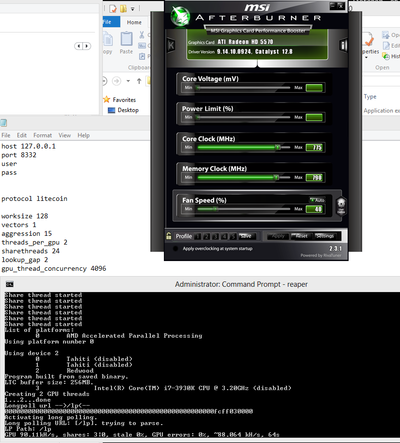
Task: Edit the Fan Speed value field 40
Action: click(x=314, y=209)
